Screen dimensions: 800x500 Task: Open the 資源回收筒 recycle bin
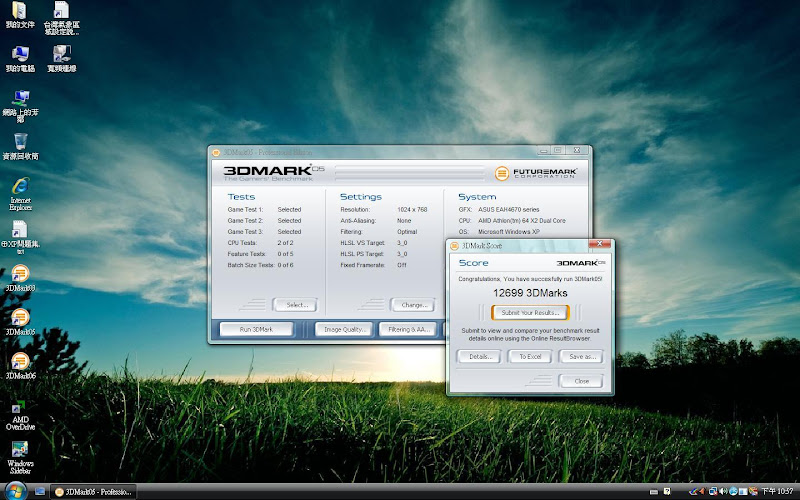(x=20, y=147)
